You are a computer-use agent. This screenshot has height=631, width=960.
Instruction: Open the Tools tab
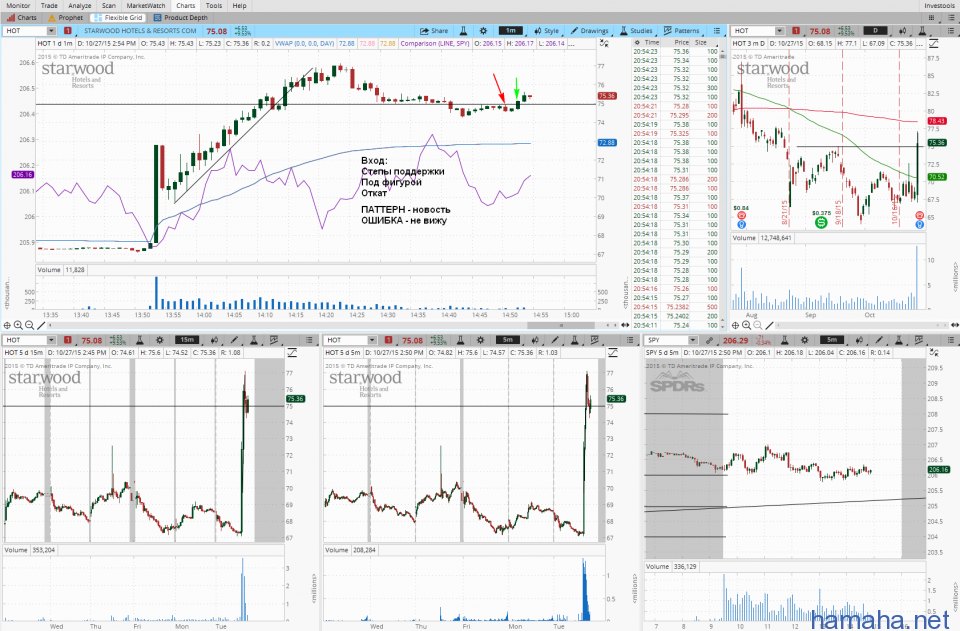point(214,6)
